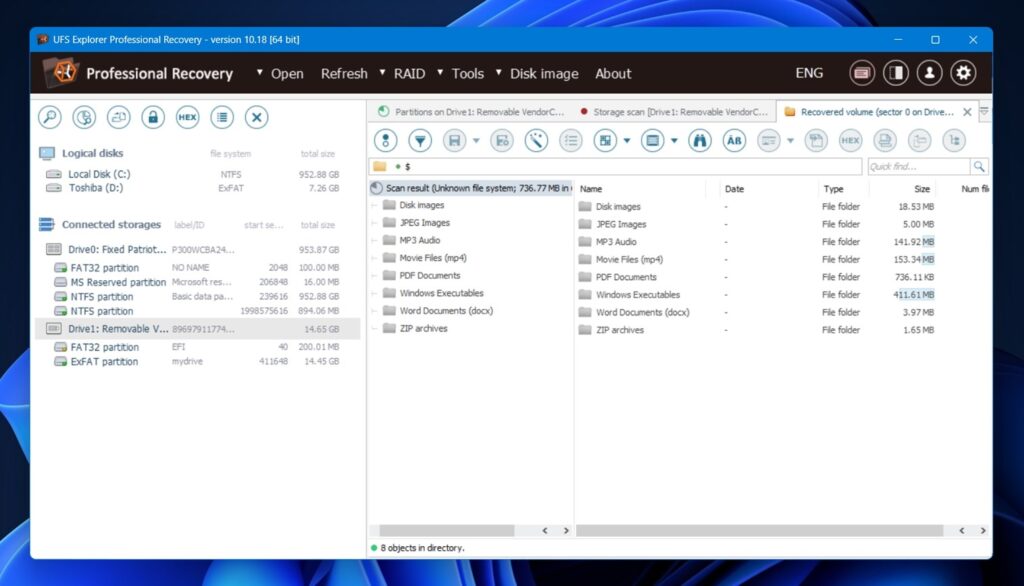Select Scan result root in tree
This screenshot has width=1024, height=586.
coord(471,188)
